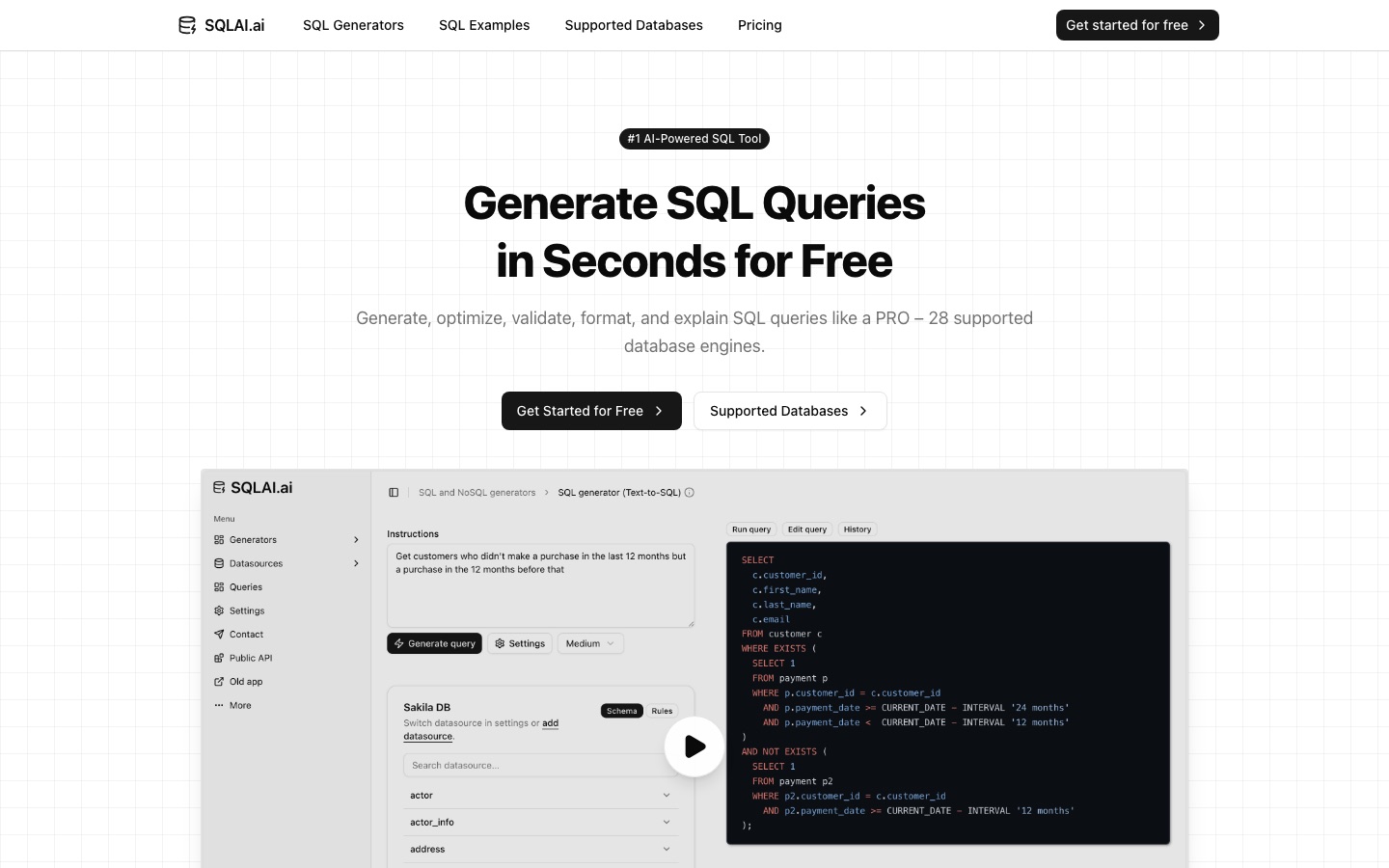The height and width of the screenshot is (868, 1389).
Task: Focus the Search datasource field
Action: tap(540, 766)
